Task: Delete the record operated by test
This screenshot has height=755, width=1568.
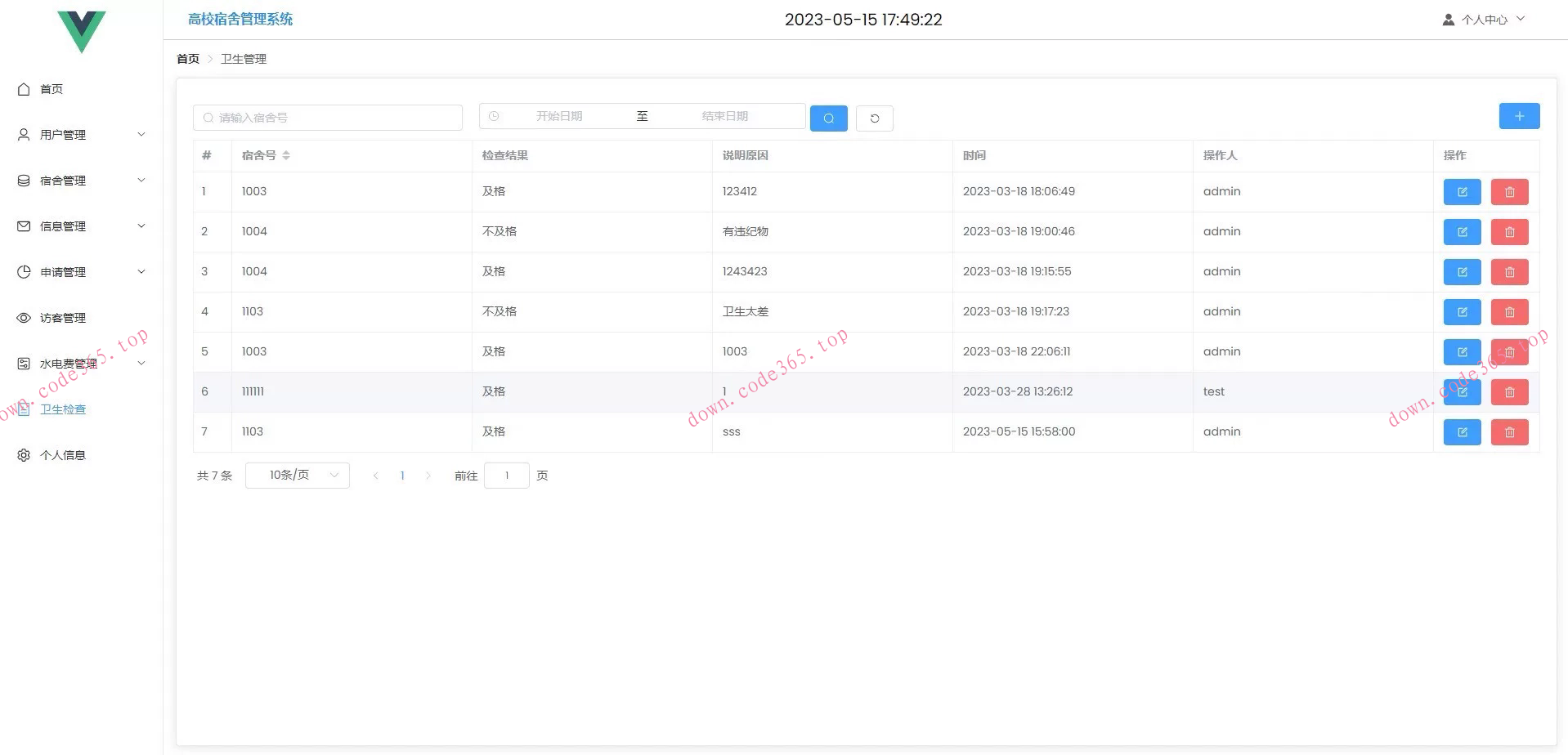Action: [1509, 392]
